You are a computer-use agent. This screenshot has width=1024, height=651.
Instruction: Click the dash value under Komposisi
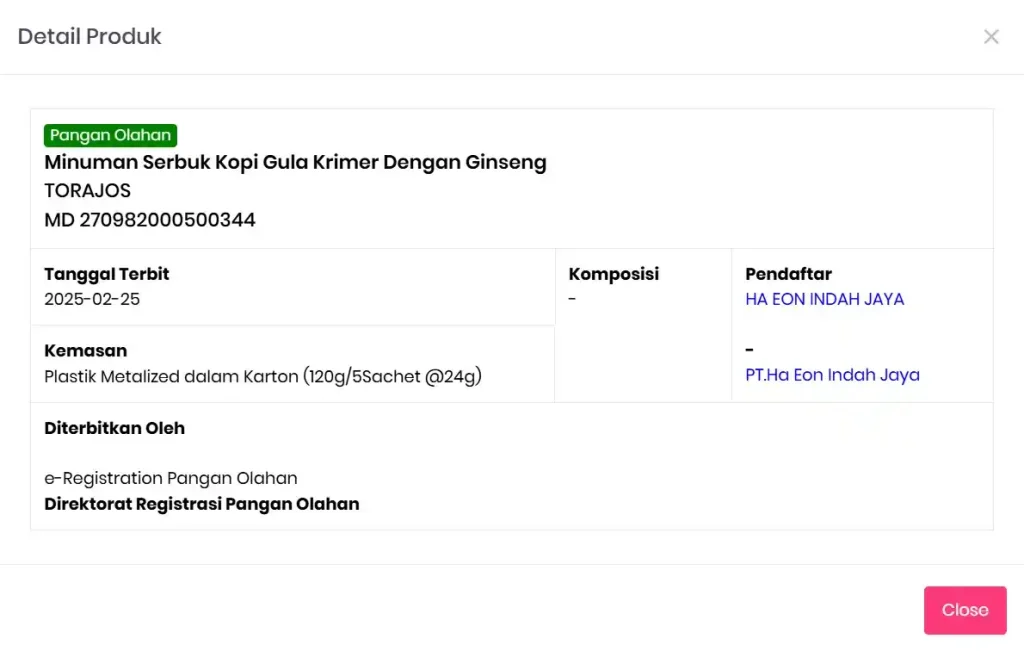coord(572,299)
